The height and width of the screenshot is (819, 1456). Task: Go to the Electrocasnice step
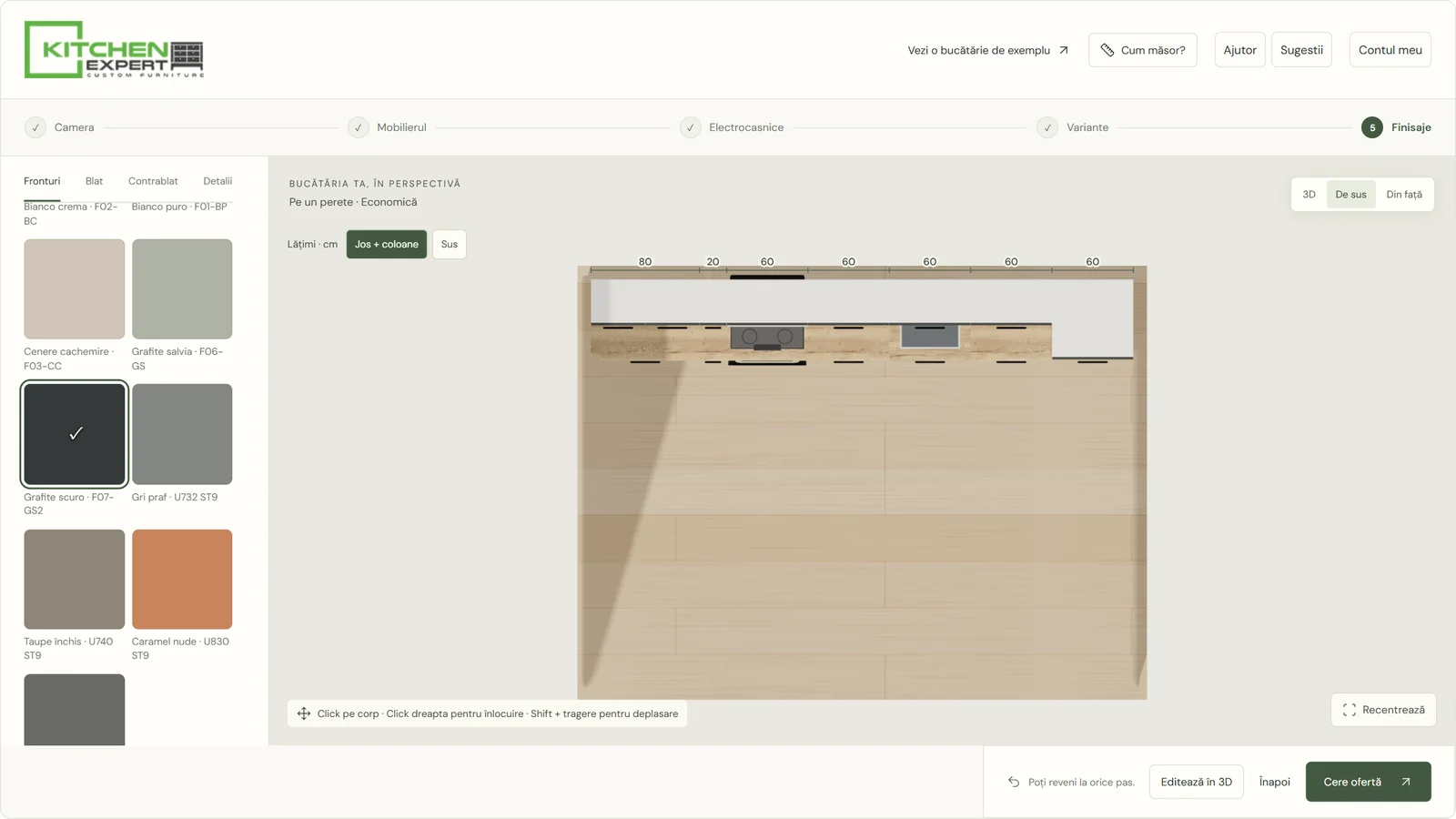733,127
